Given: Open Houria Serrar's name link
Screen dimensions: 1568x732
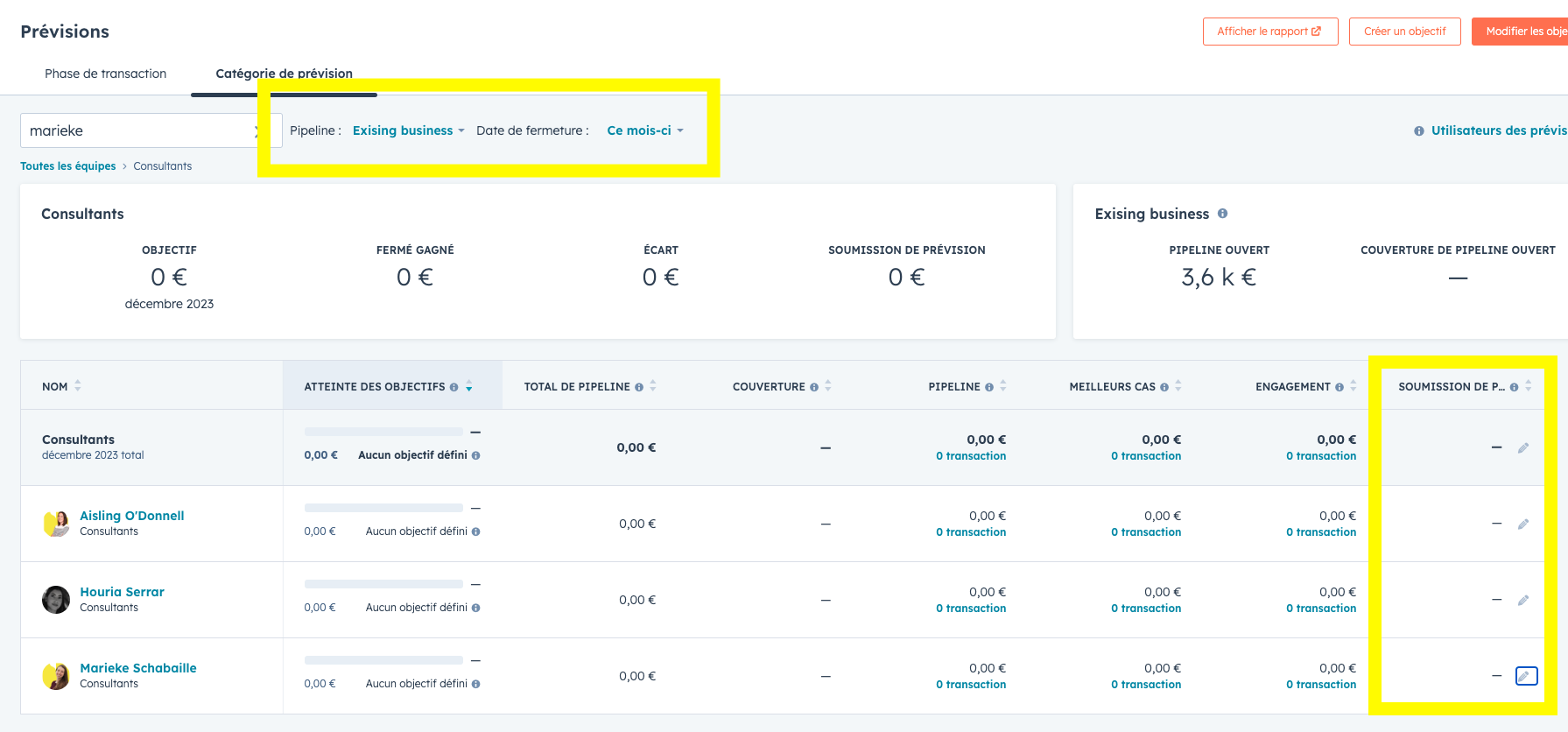Looking at the screenshot, I should pyautogui.click(x=122, y=592).
